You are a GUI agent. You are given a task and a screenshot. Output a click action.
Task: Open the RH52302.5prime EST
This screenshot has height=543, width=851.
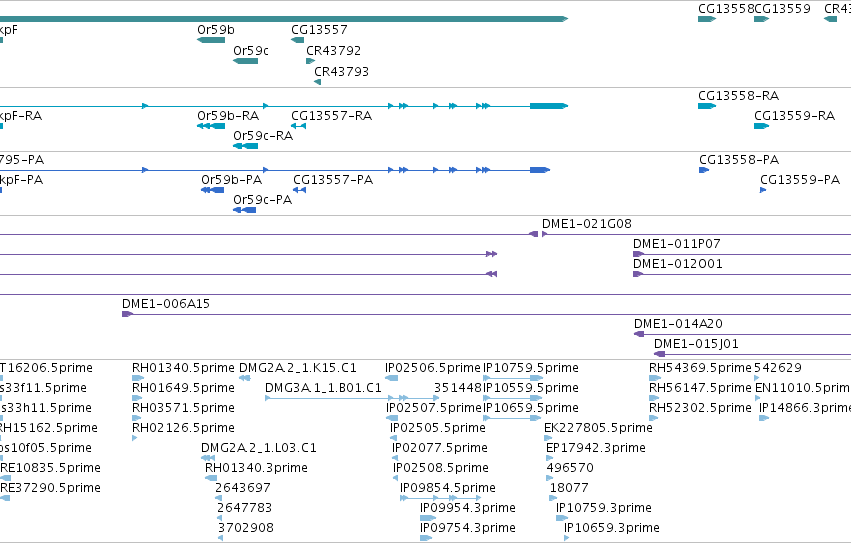(653, 418)
